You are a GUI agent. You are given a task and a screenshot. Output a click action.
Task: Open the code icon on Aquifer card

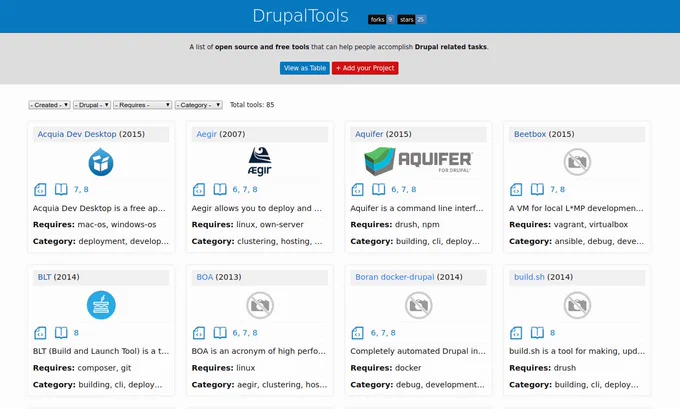(358, 190)
